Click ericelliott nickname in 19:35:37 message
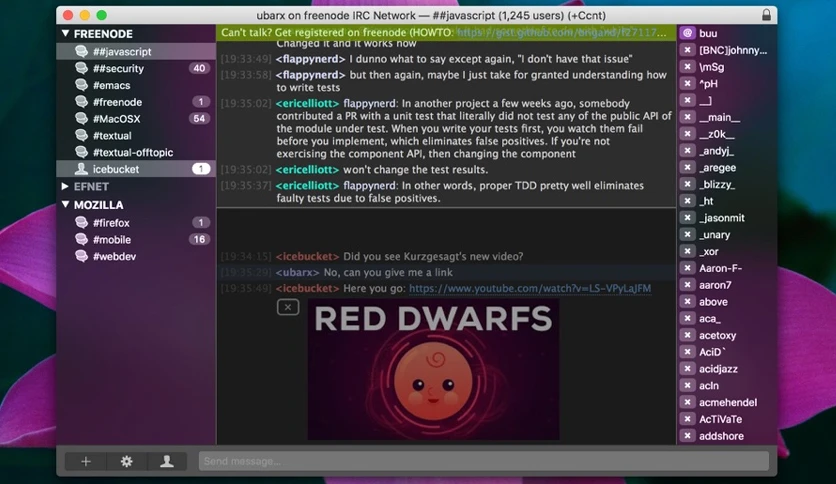 [x=307, y=185]
